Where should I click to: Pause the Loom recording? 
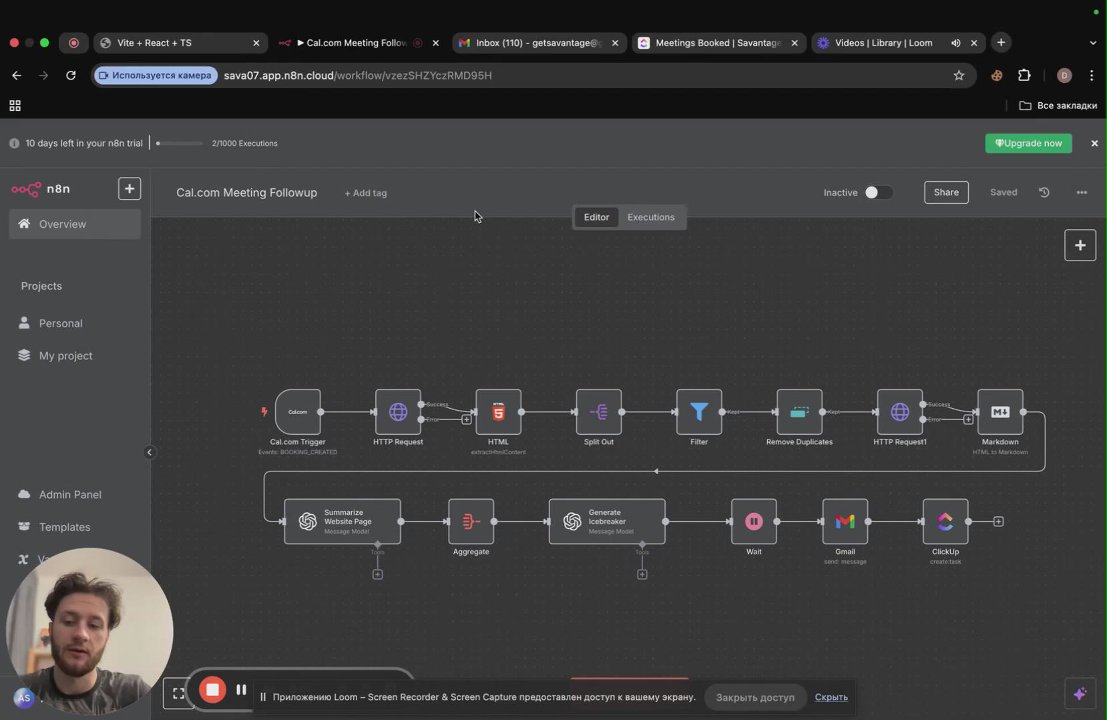click(x=241, y=690)
